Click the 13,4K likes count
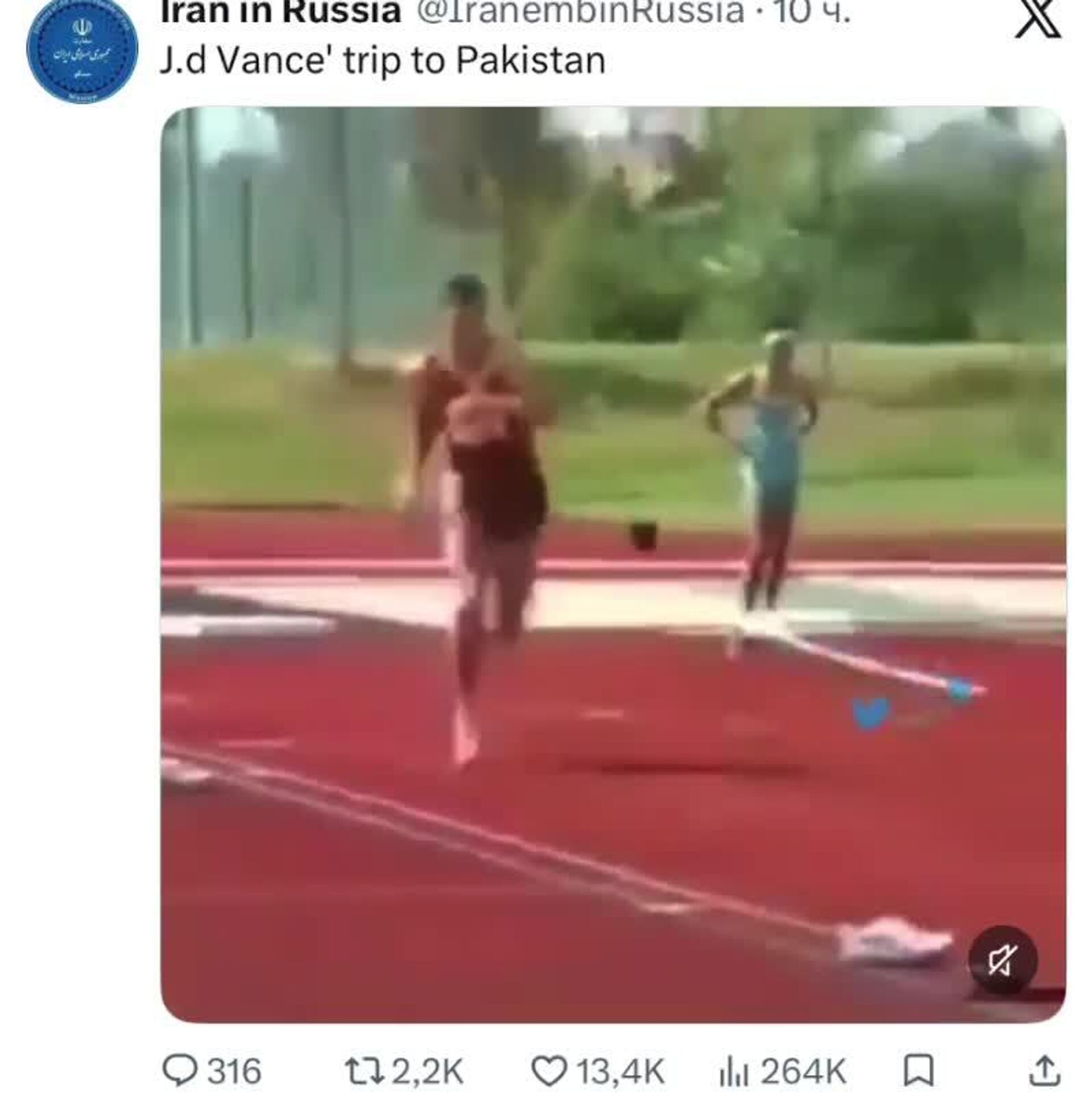This screenshot has height=1093, width=1092. coord(621,1071)
